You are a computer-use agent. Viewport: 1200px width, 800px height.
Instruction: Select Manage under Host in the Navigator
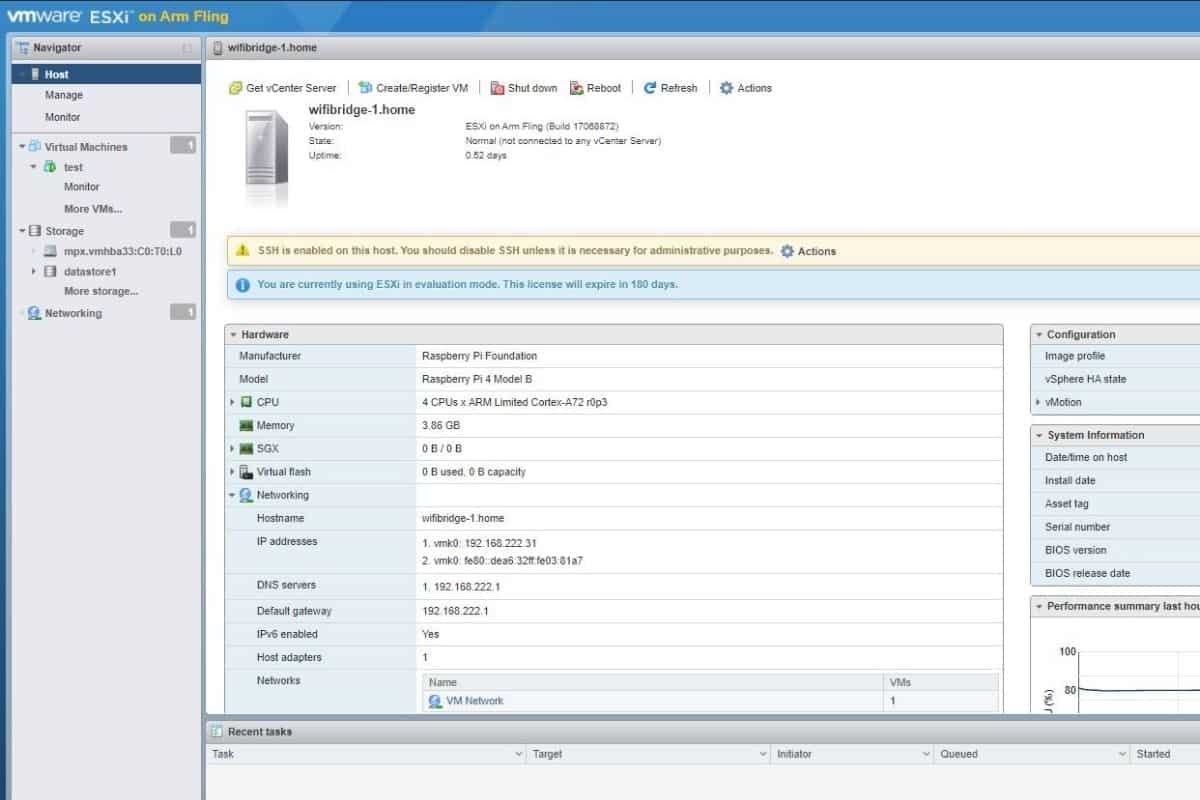tap(64, 95)
